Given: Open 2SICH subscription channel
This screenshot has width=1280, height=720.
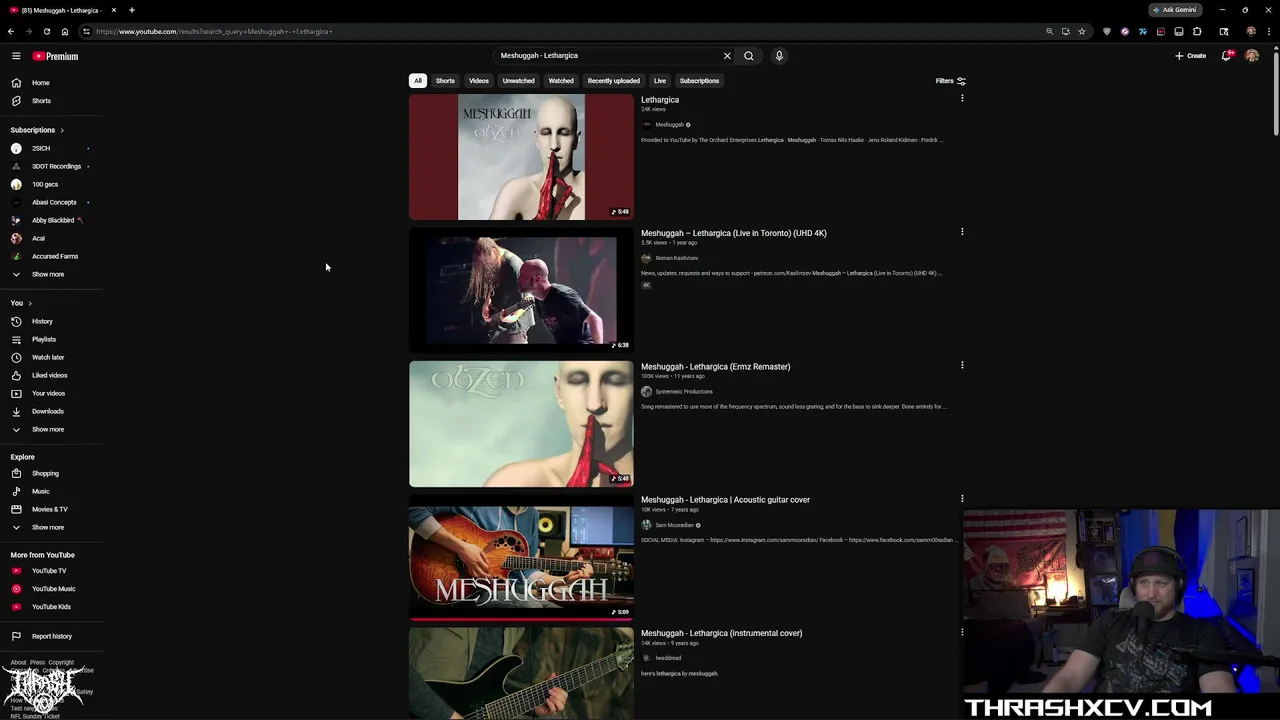Looking at the screenshot, I should pos(41,148).
